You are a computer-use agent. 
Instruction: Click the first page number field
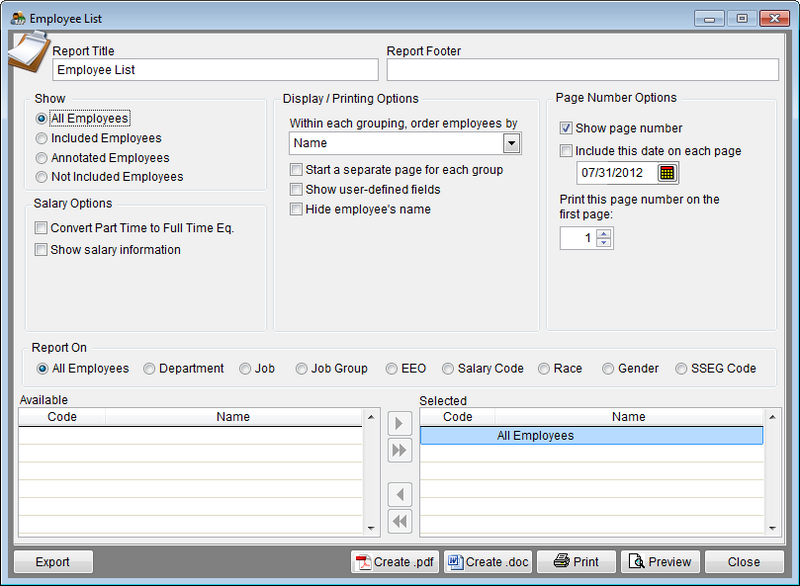click(578, 238)
